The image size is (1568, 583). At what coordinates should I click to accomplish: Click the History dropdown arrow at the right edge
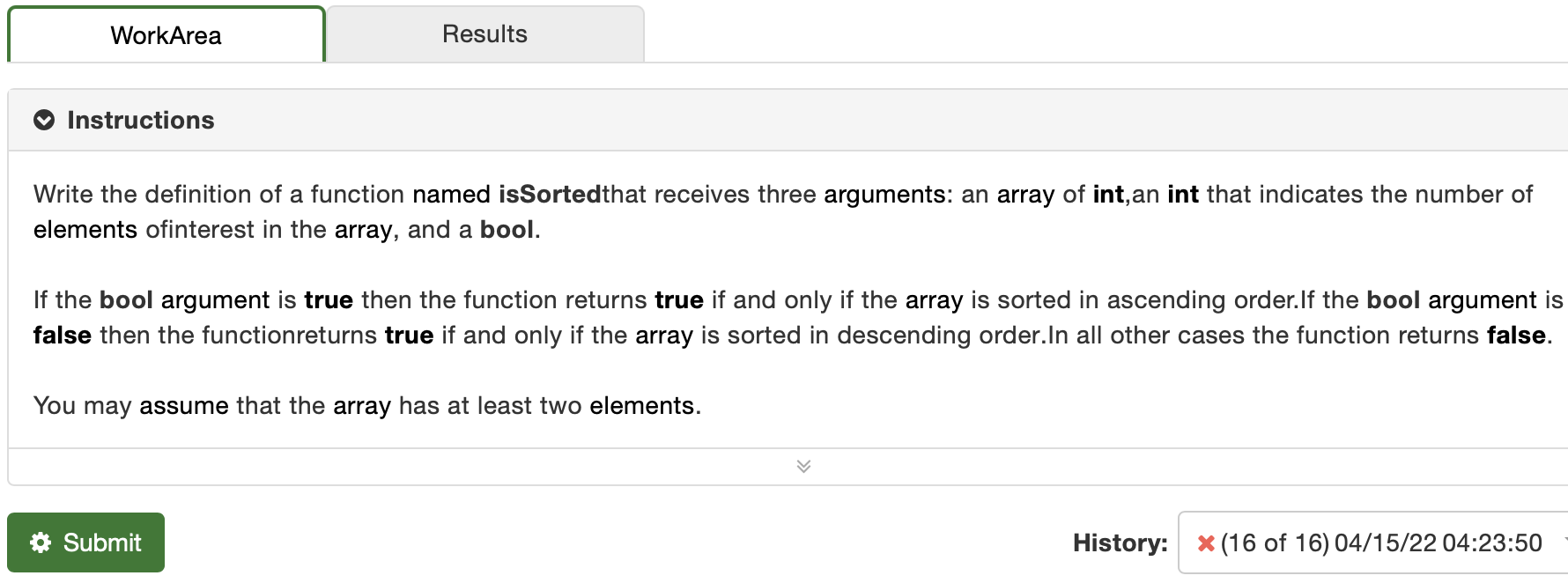click(x=1564, y=541)
